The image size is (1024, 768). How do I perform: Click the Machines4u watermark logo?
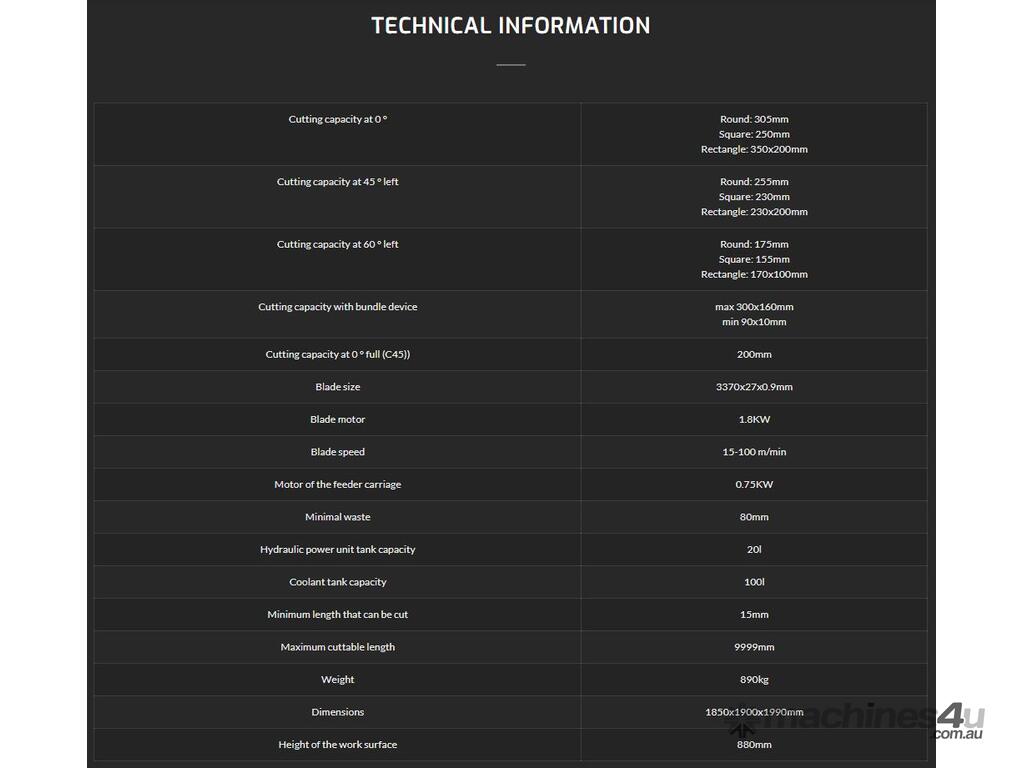click(878, 720)
